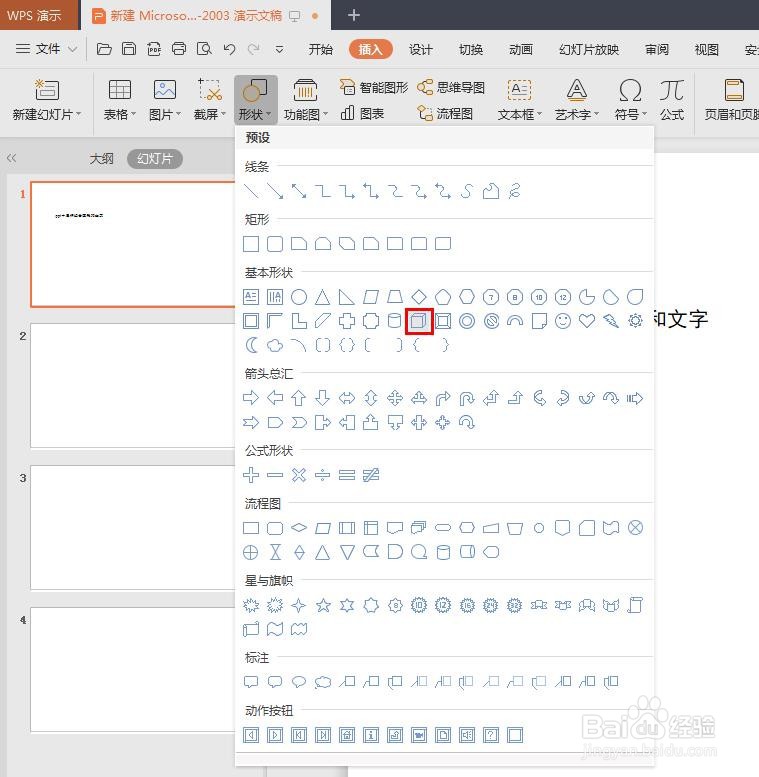Switch panel to 大纲 outline view

click(x=101, y=159)
